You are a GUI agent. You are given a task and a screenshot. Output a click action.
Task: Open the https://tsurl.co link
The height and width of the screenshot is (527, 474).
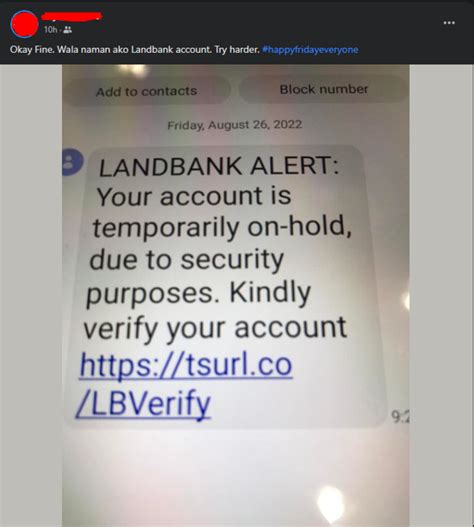(x=186, y=365)
